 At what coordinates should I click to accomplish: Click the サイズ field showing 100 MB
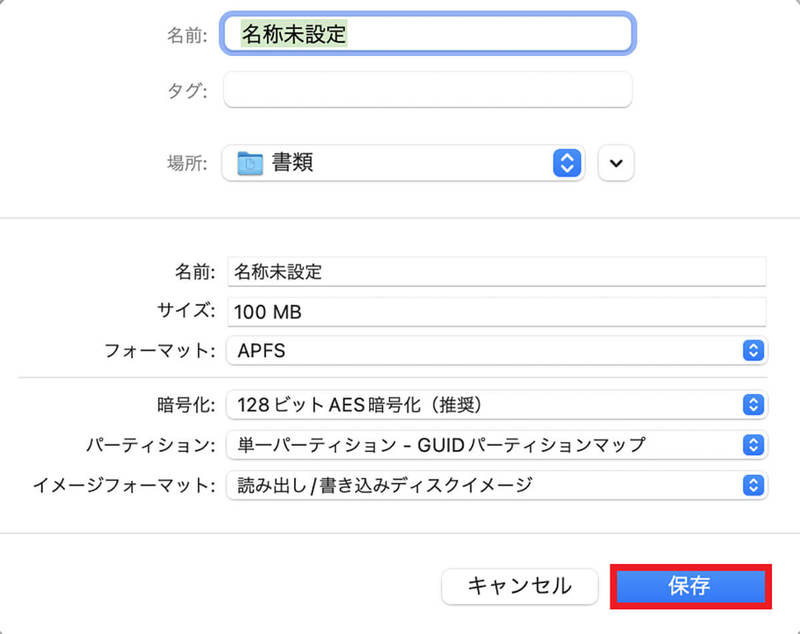point(496,312)
